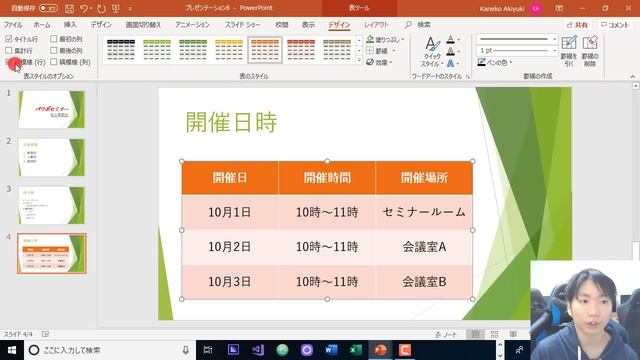
Task: Select slide 2 thumbnail
Action: pos(51,157)
